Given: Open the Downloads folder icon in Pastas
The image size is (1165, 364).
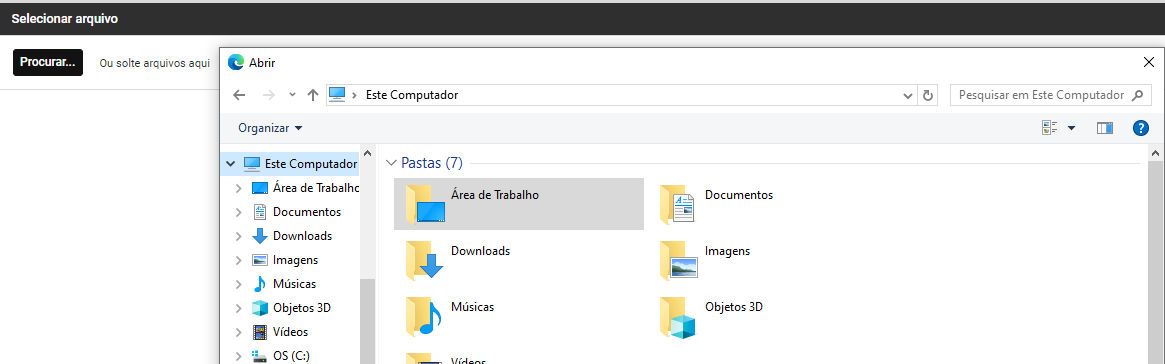Looking at the screenshot, I should [424, 260].
